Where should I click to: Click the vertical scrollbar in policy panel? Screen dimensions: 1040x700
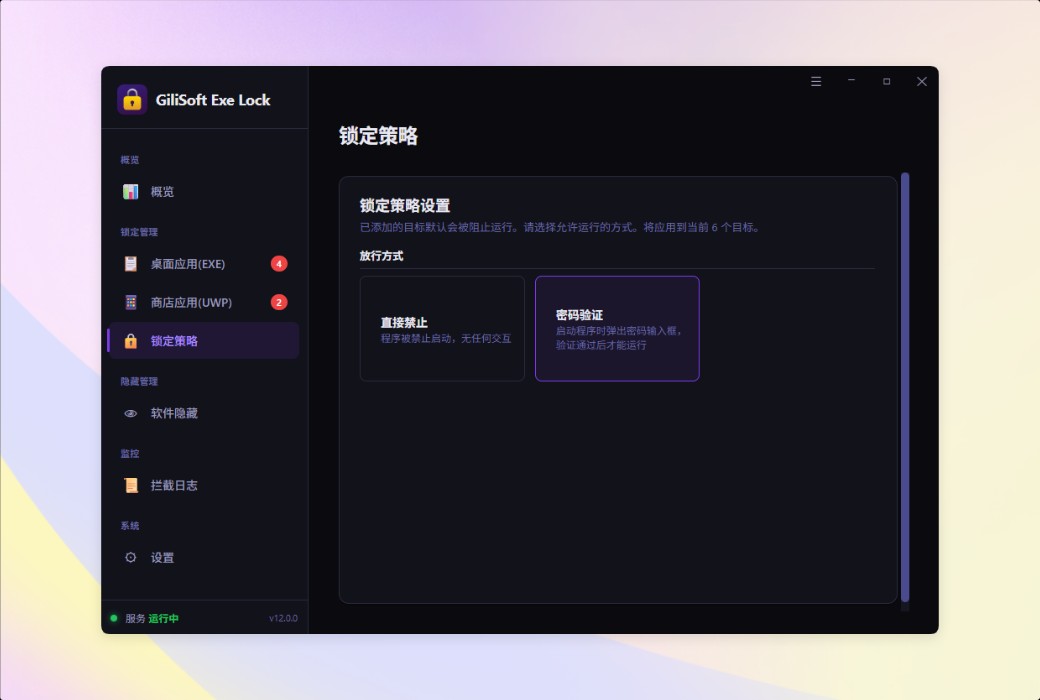[905, 388]
